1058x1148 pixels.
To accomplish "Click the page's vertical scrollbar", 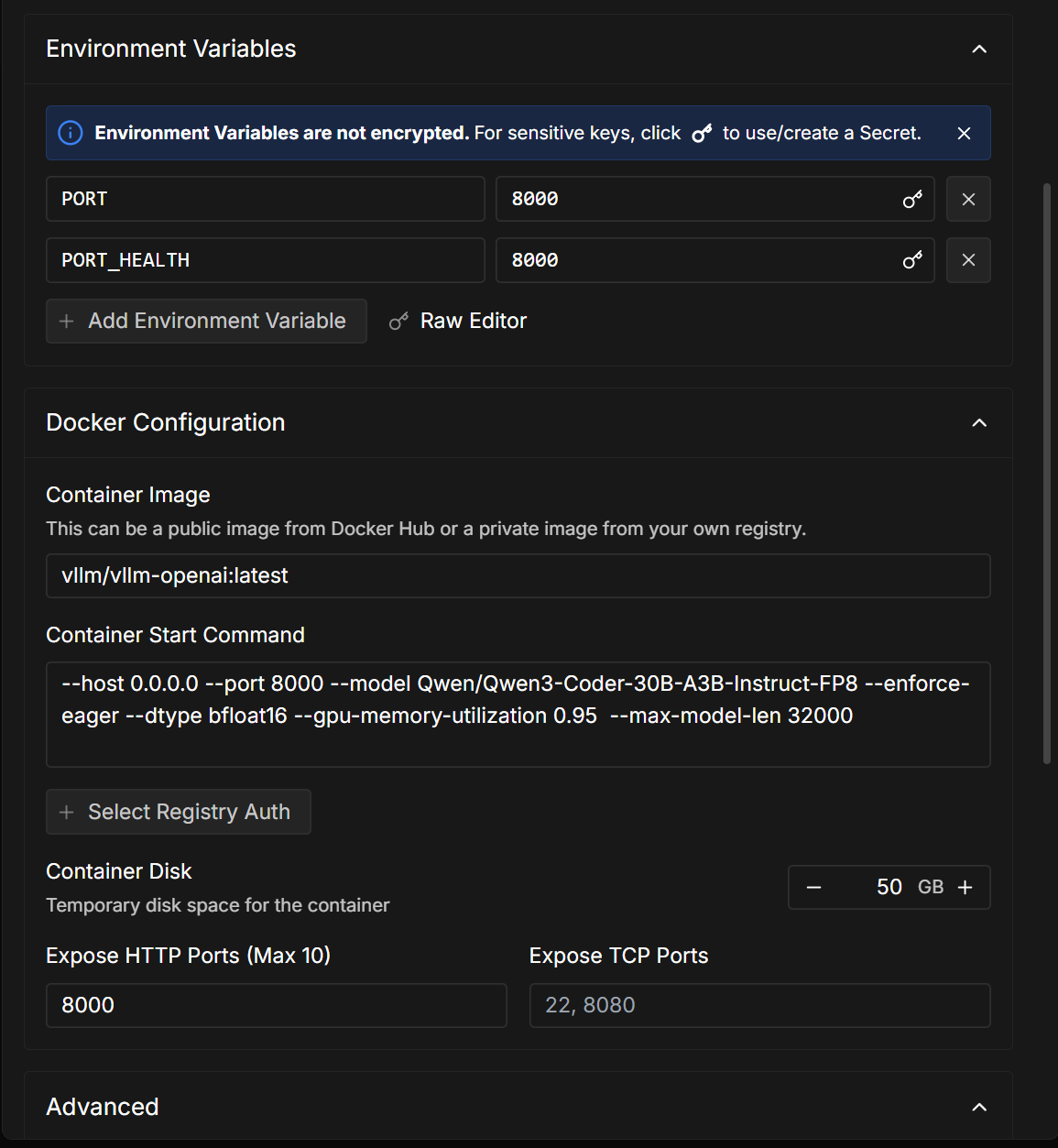I will point(1047,473).
